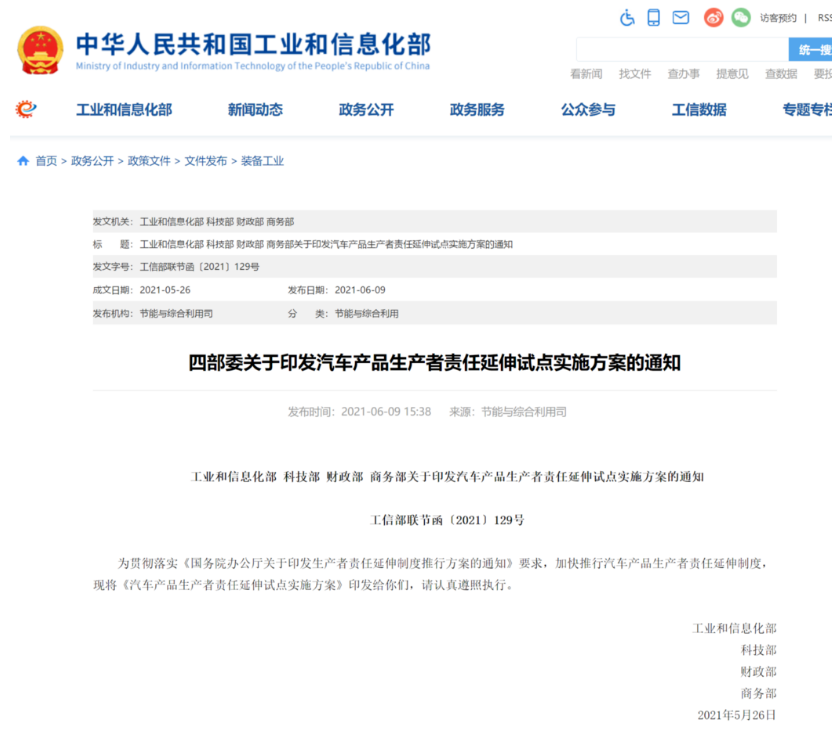Click the 来源：节能与综合利用司 text

coord(508,412)
